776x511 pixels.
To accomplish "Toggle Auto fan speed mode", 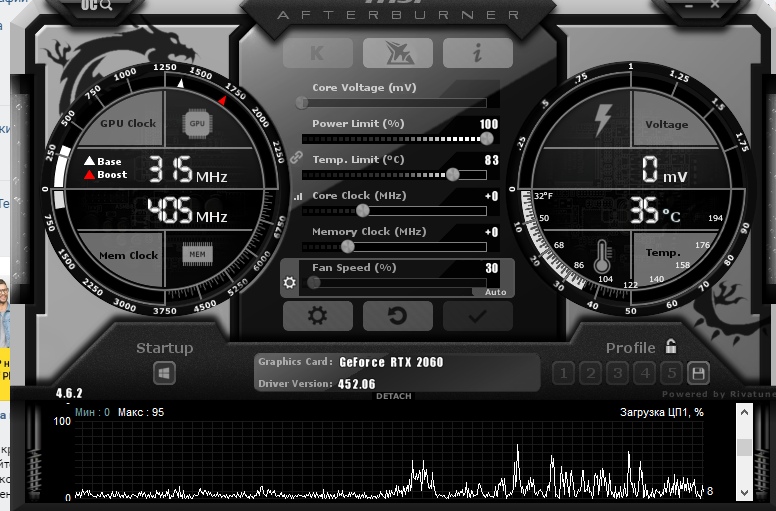I will pyautogui.click(x=495, y=292).
